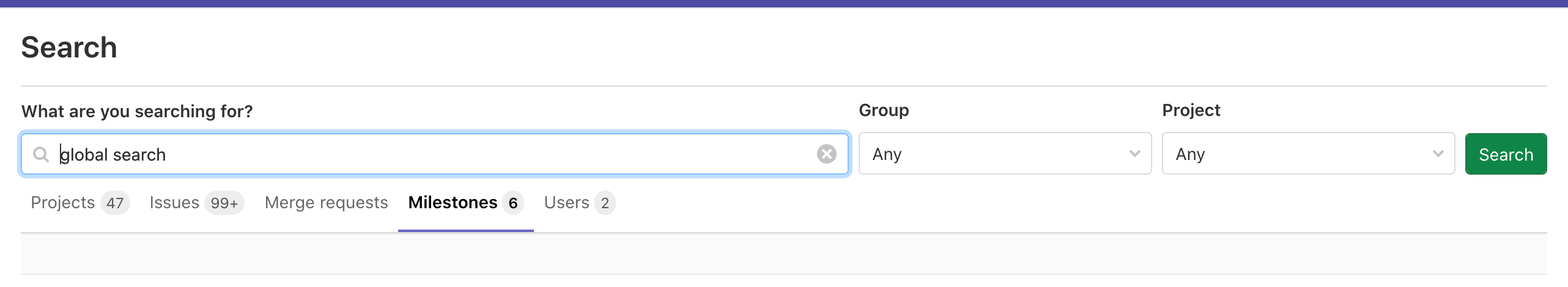Click the chevron arrow in the Project selector
The height and width of the screenshot is (287, 1568).
pyautogui.click(x=1438, y=154)
